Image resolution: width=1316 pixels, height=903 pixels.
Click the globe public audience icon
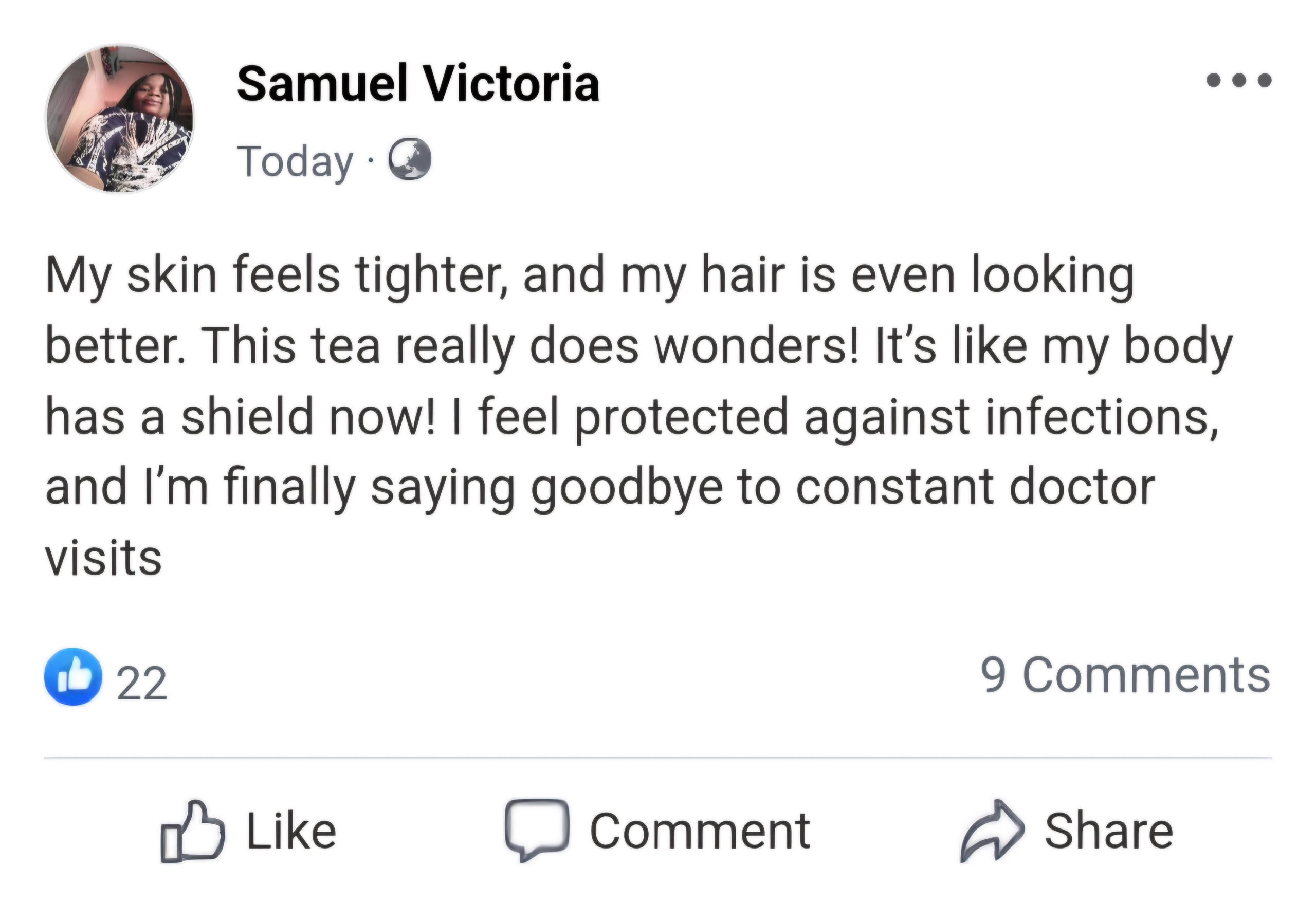[409, 160]
